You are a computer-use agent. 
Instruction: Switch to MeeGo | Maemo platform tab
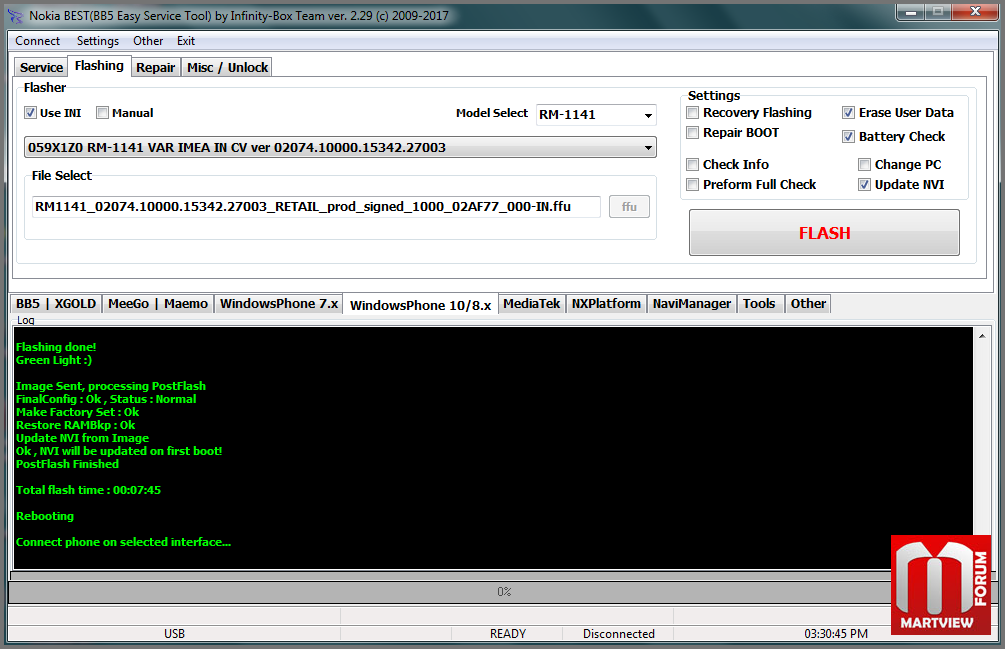[x=158, y=304]
